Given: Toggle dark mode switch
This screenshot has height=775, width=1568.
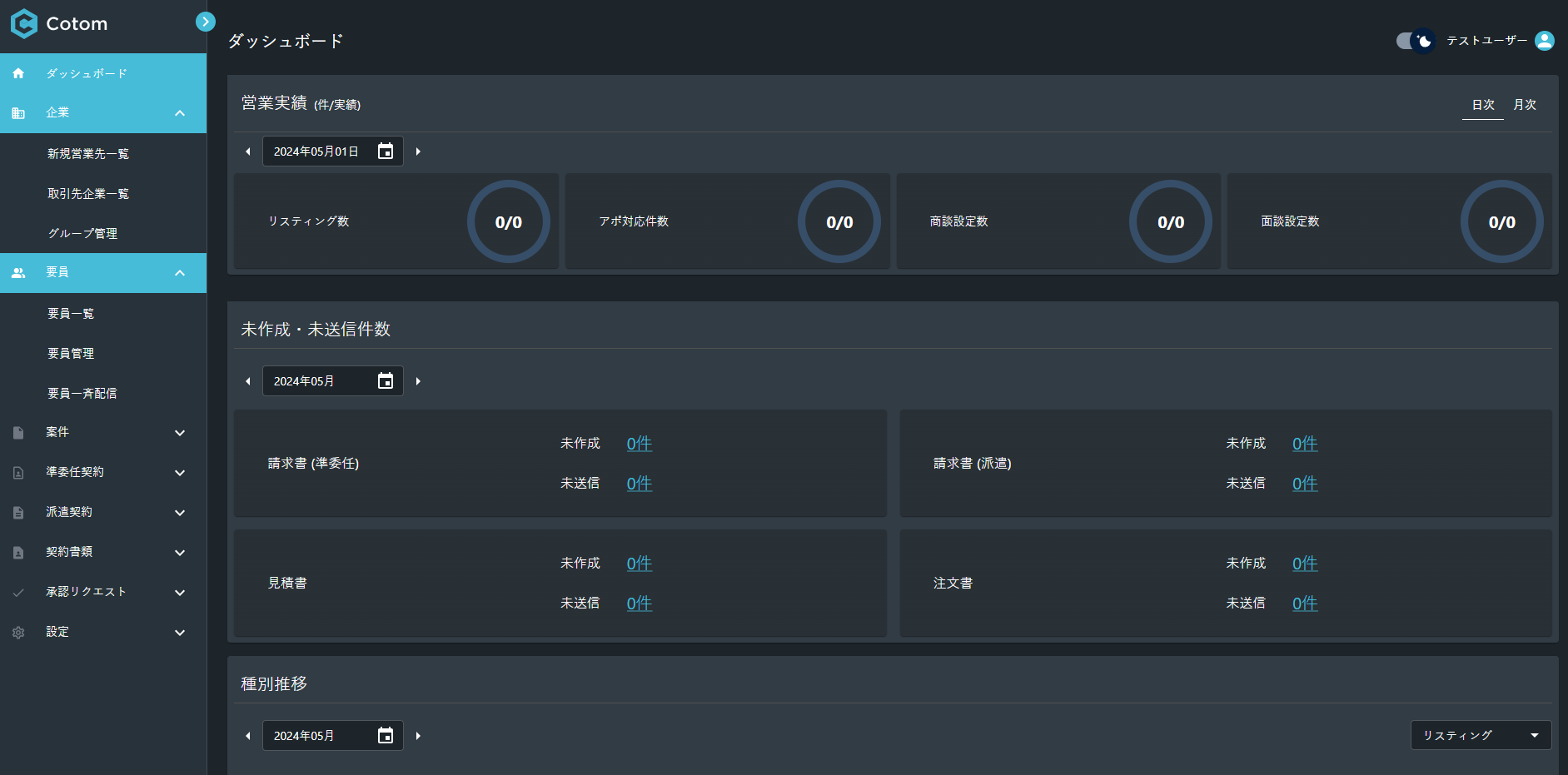Looking at the screenshot, I should point(1414,40).
